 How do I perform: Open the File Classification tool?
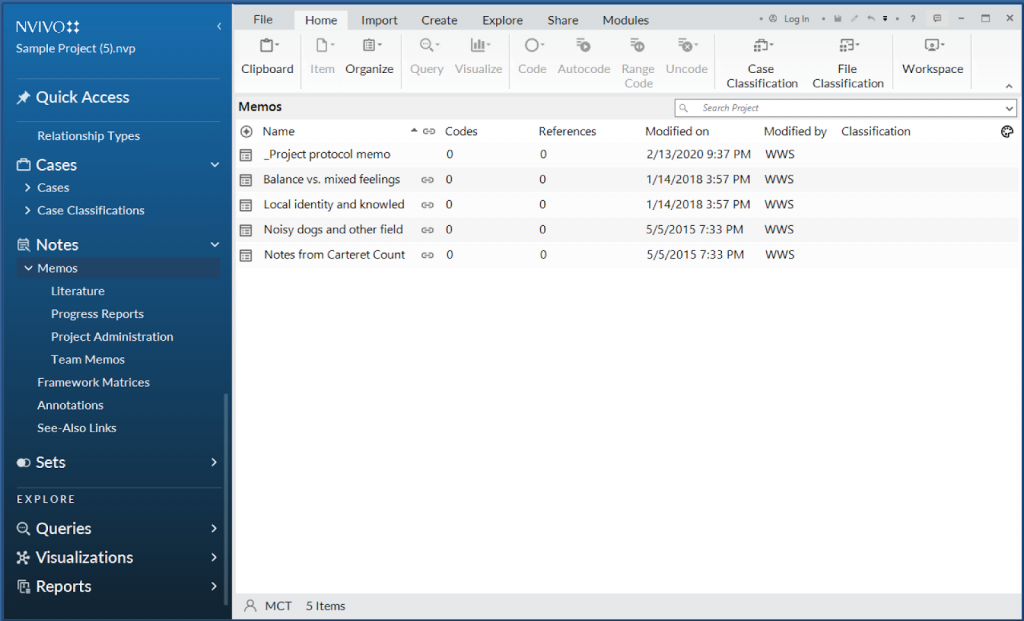[847, 46]
